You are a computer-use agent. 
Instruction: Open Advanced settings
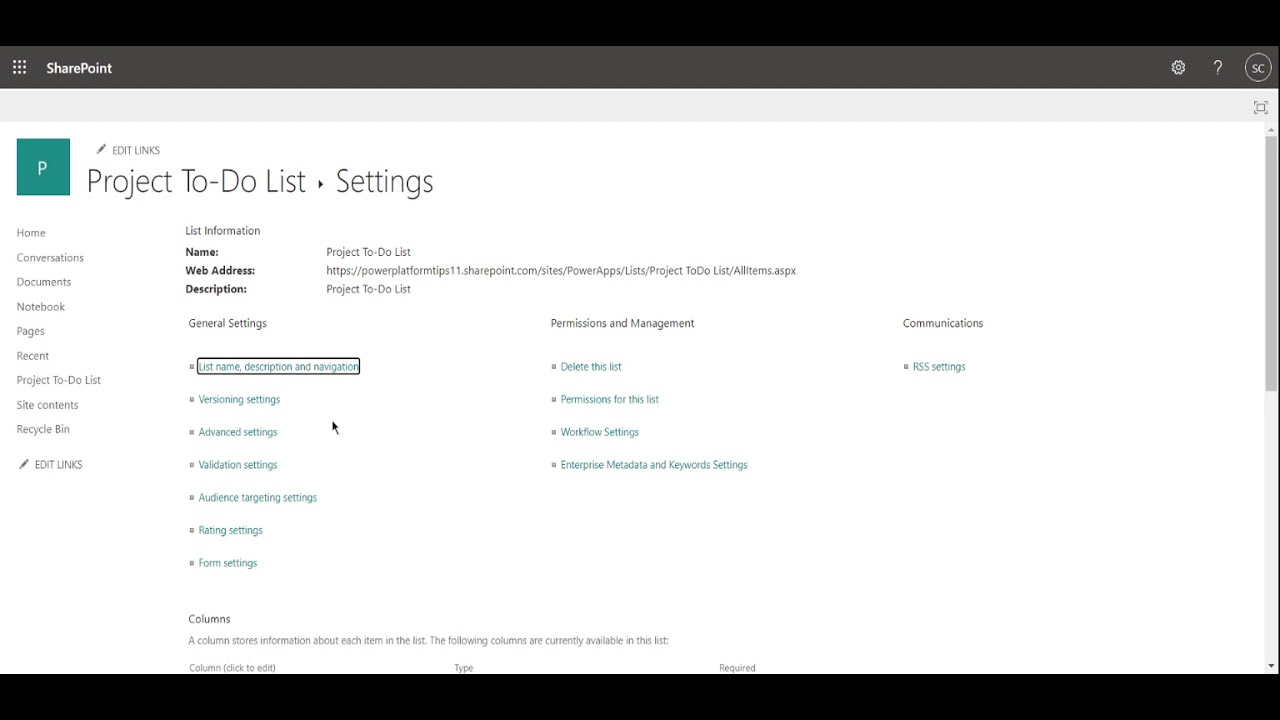coord(238,432)
